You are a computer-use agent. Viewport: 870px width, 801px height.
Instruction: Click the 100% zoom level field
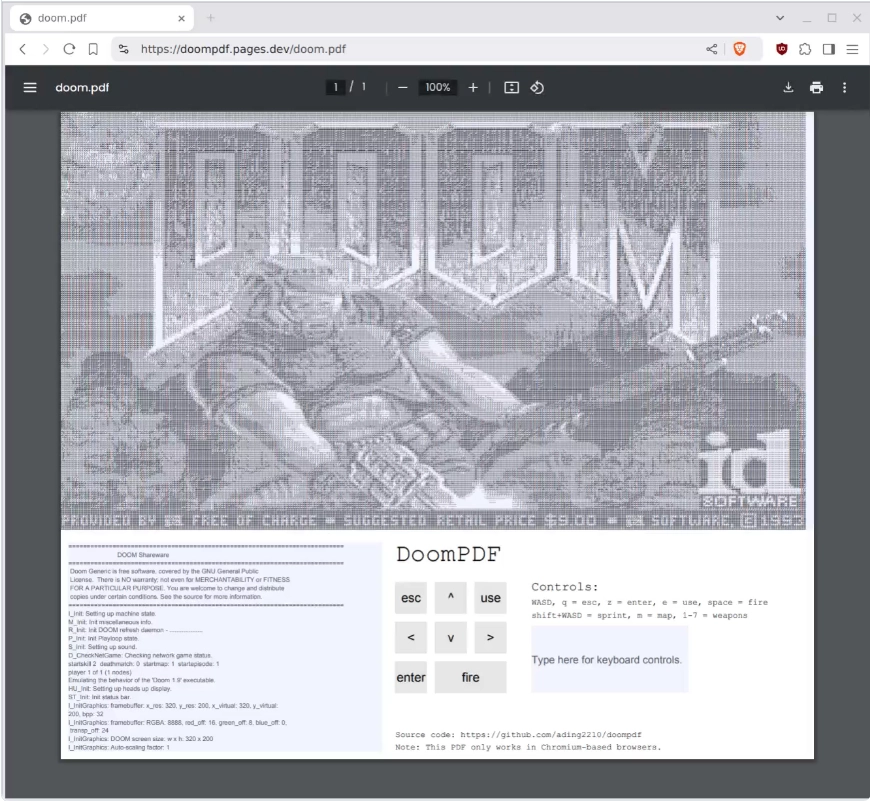point(438,87)
